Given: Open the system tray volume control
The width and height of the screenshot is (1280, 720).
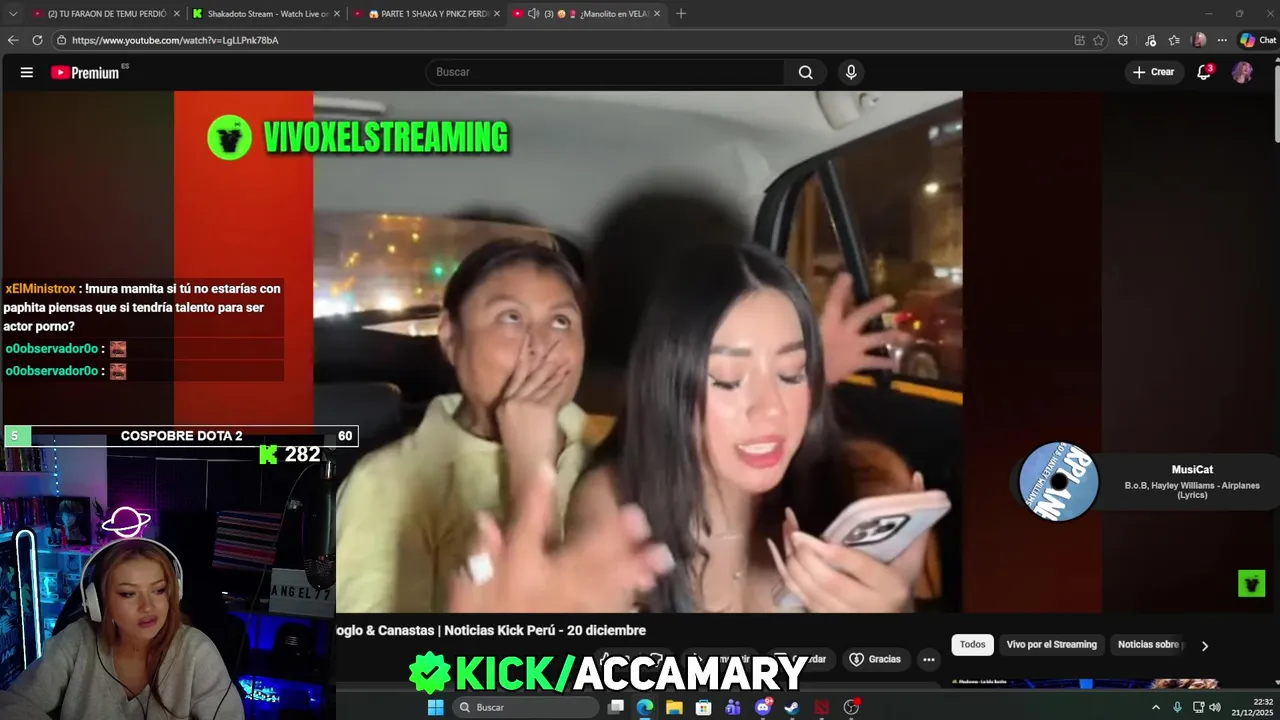Looking at the screenshot, I should click(x=1215, y=707).
